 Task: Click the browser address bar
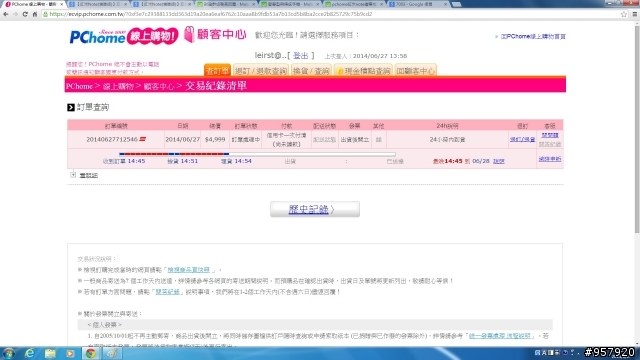(x=331, y=14)
